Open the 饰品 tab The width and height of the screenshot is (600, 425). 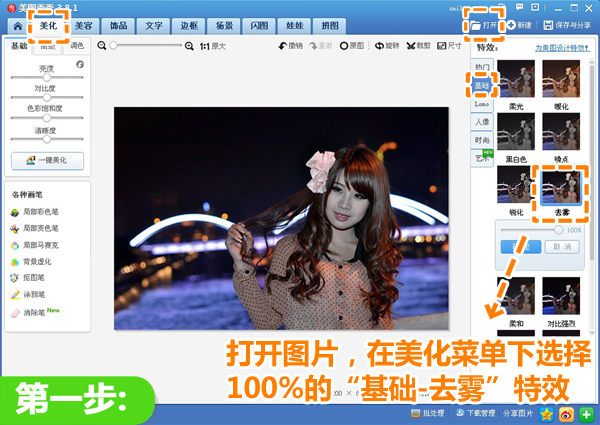(x=119, y=26)
